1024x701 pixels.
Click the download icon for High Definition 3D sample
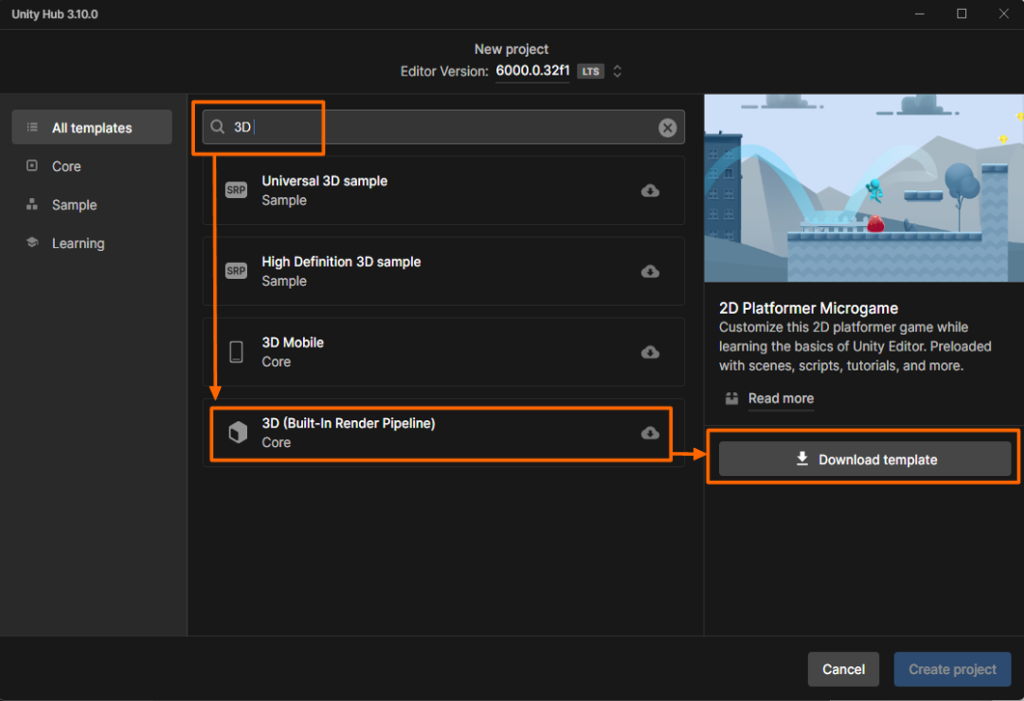pos(650,271)
